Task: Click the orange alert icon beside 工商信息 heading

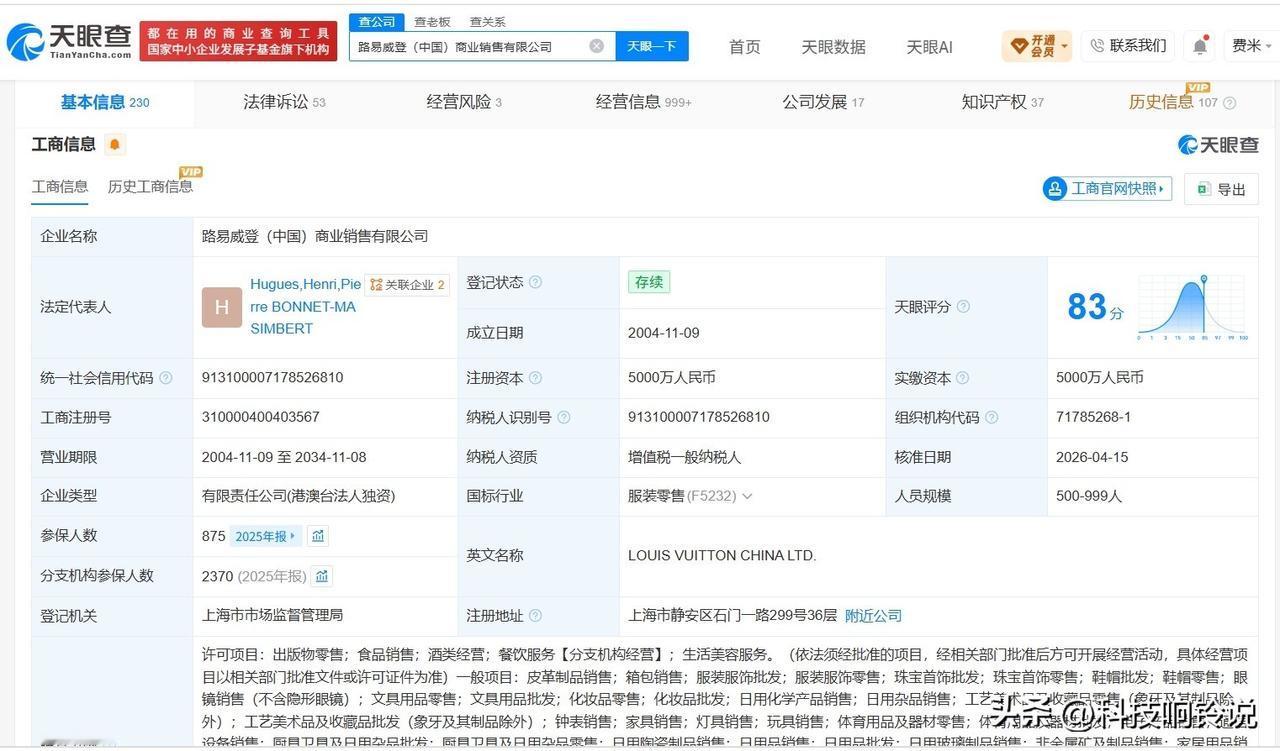Action: [x=115, y=145]
